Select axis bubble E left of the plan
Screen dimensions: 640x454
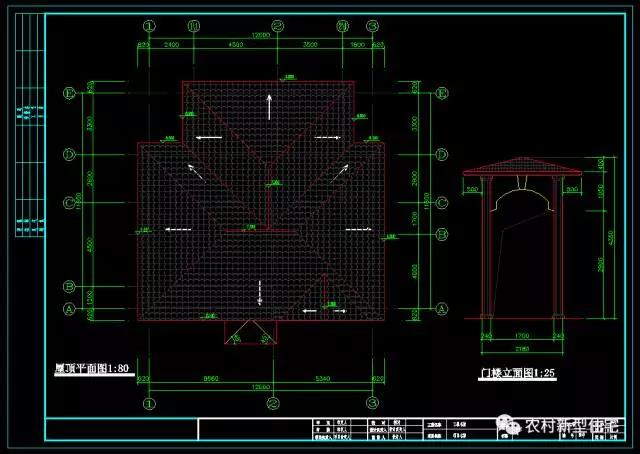click(x=69, y=94)
